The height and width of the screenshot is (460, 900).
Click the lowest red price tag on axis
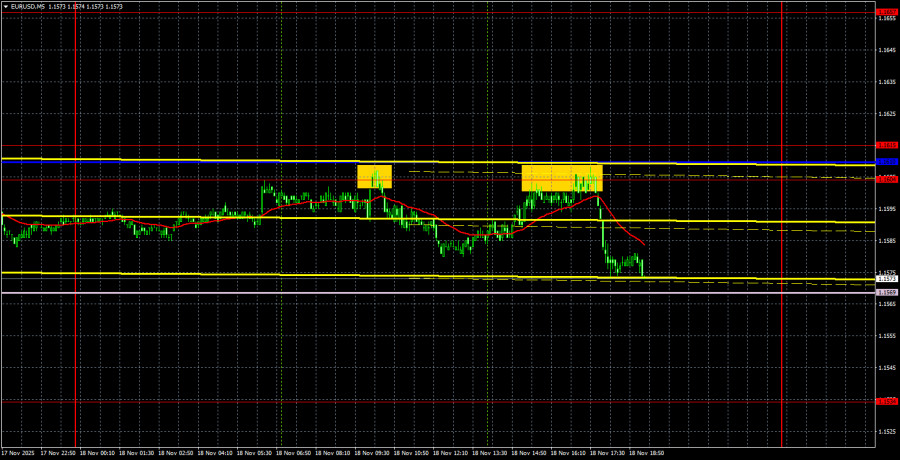pos(886,401)
